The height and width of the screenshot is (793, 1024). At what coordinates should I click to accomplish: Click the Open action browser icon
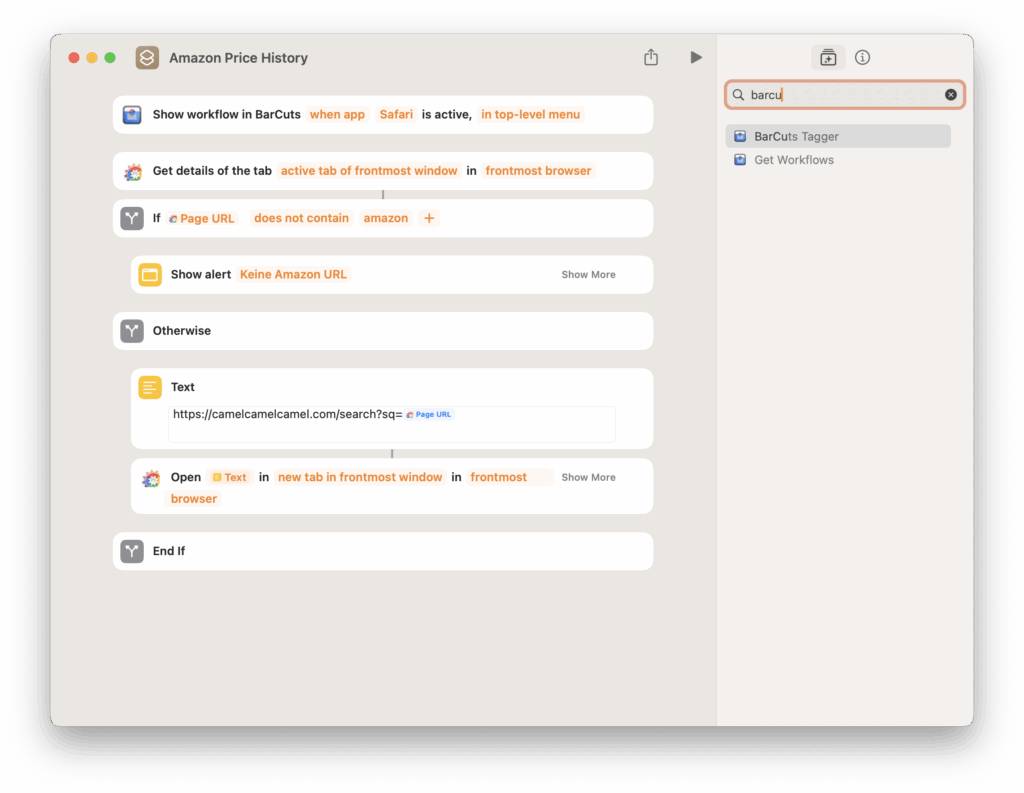click(151, 478)
